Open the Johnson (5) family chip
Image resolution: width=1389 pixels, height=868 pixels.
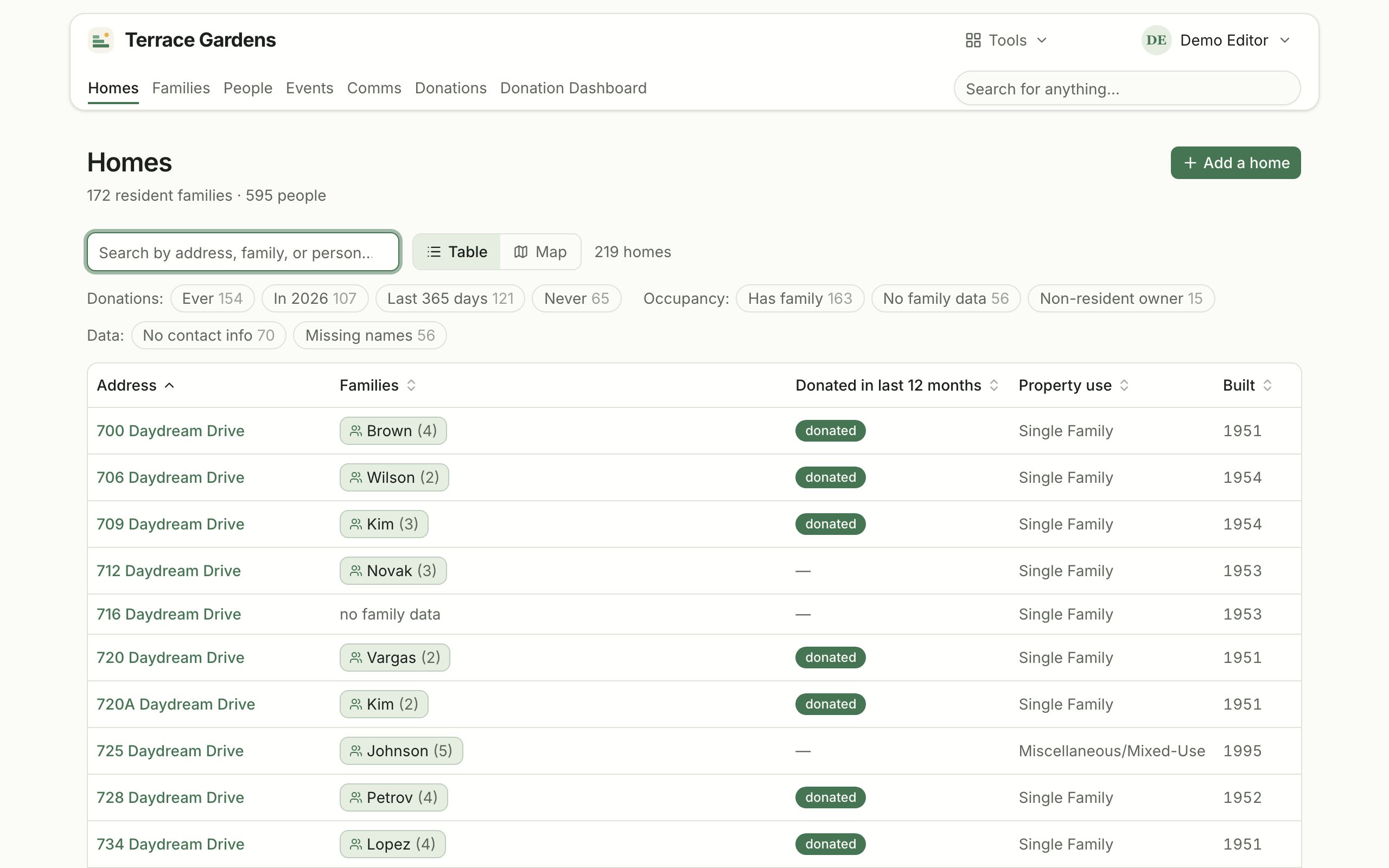(401, 750)
